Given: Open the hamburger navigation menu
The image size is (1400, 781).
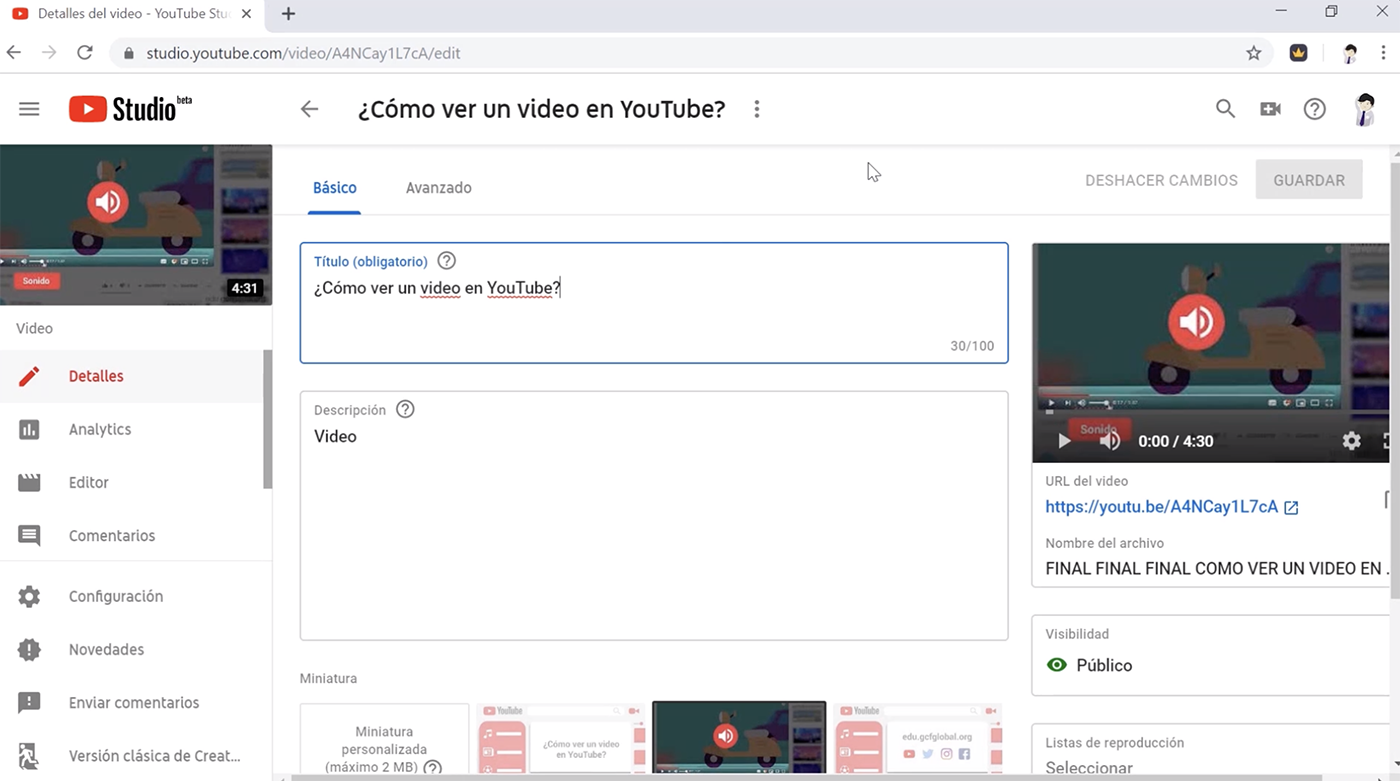Looking at the screenshot, I should [x=29, y=109].
